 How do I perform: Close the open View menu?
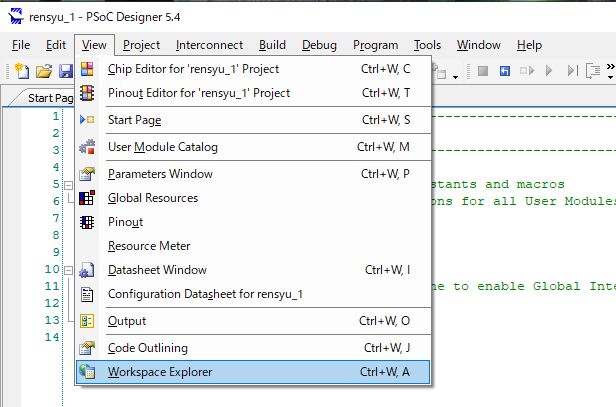94,45
